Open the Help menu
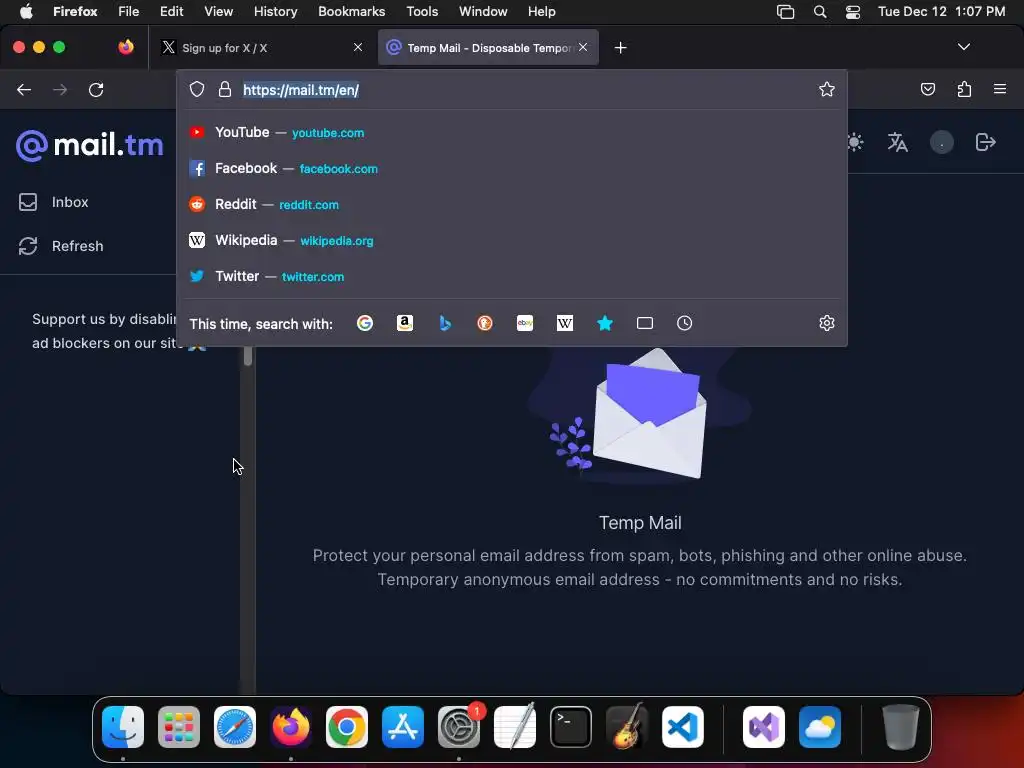Viewport: 1024px width, 768px height. pyautogui.click(x=541, y=11)
